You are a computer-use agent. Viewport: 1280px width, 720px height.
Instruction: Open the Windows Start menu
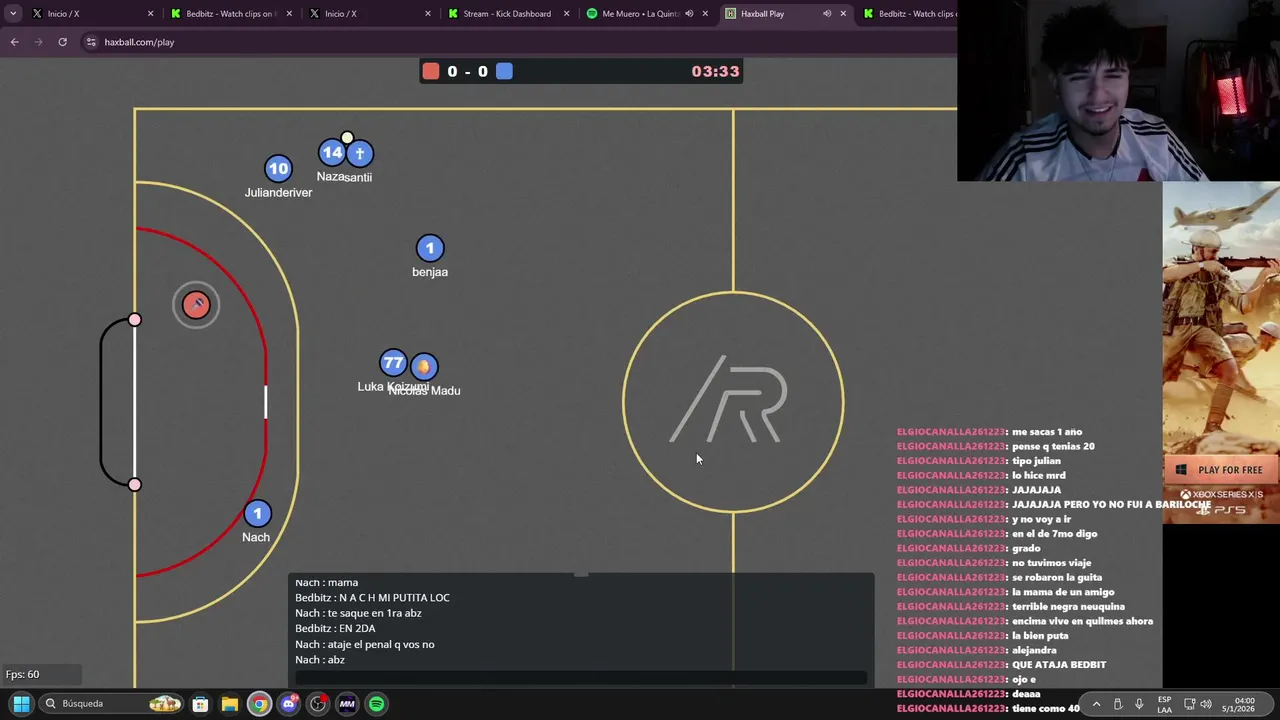(21, 704)
